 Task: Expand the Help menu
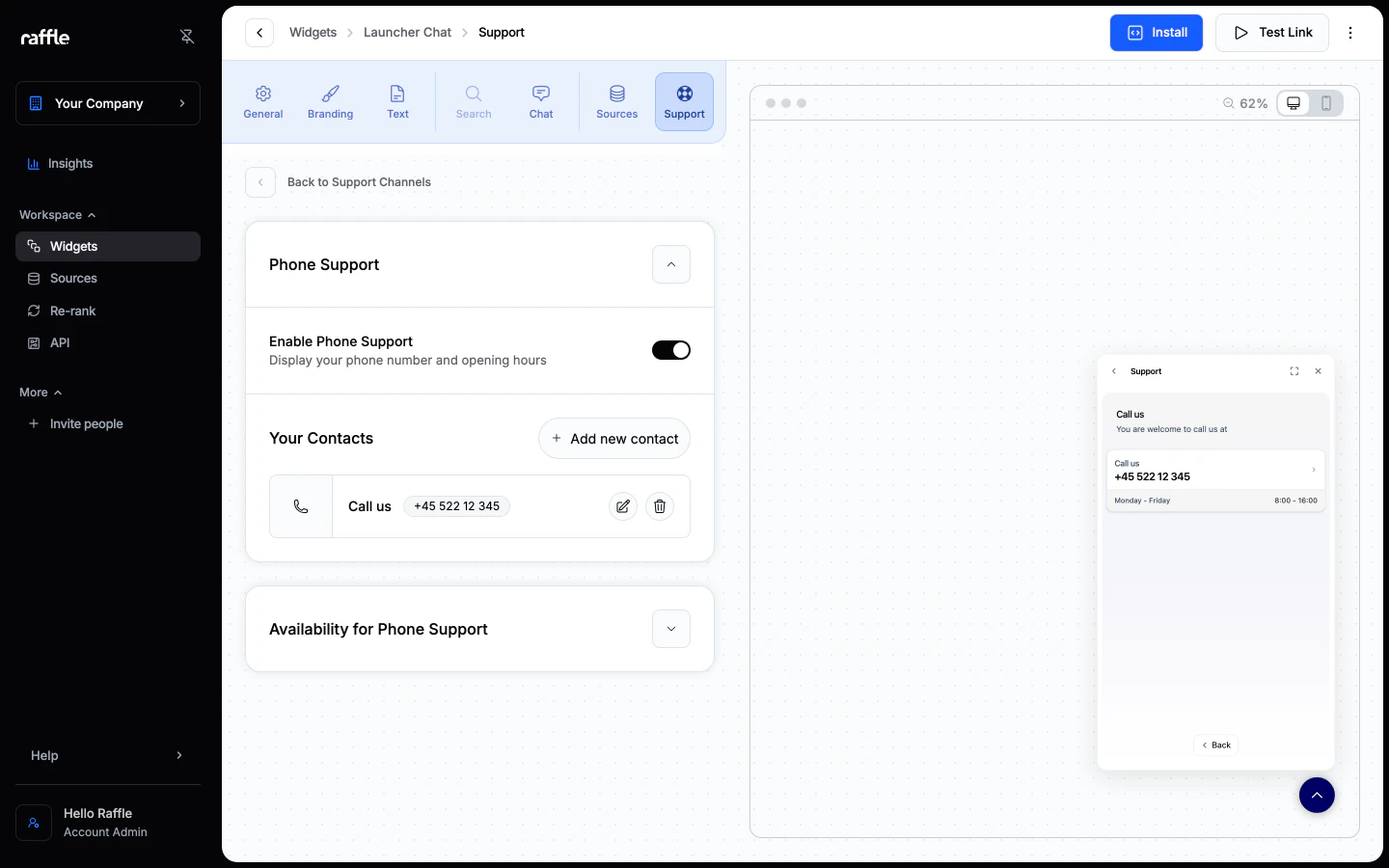[x=108, y=755]
